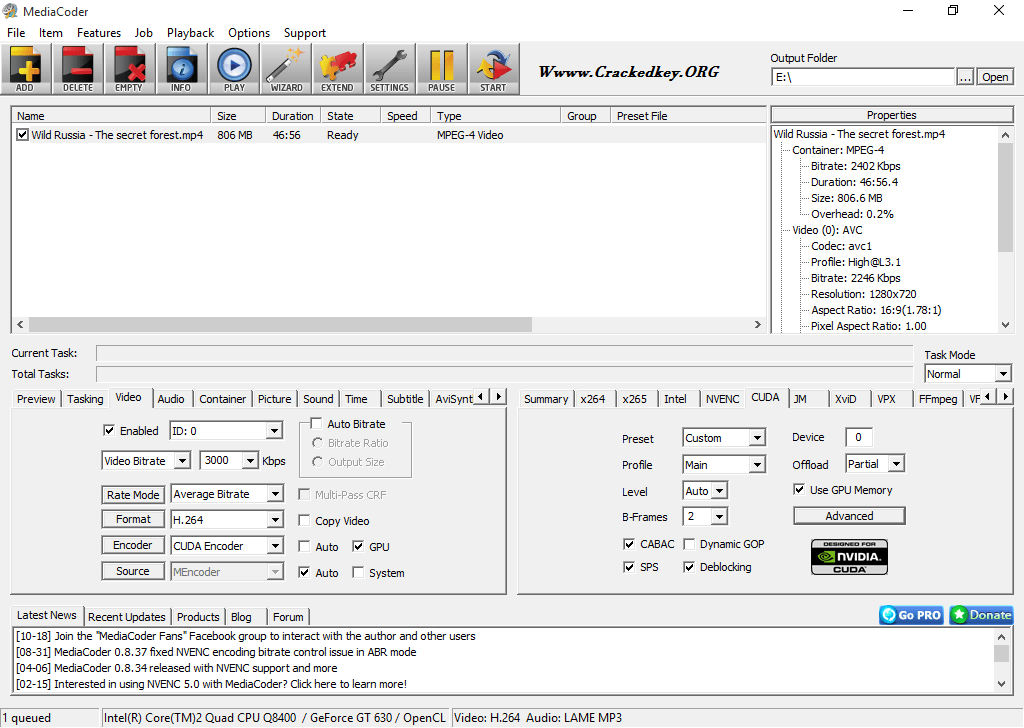Click the Advanced button

coord(849,516)
